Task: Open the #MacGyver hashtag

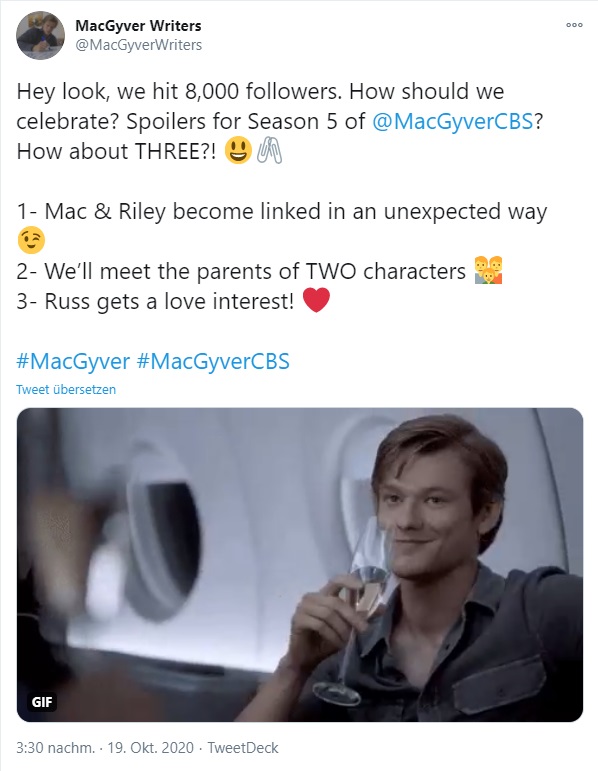Action: (73, 361)
